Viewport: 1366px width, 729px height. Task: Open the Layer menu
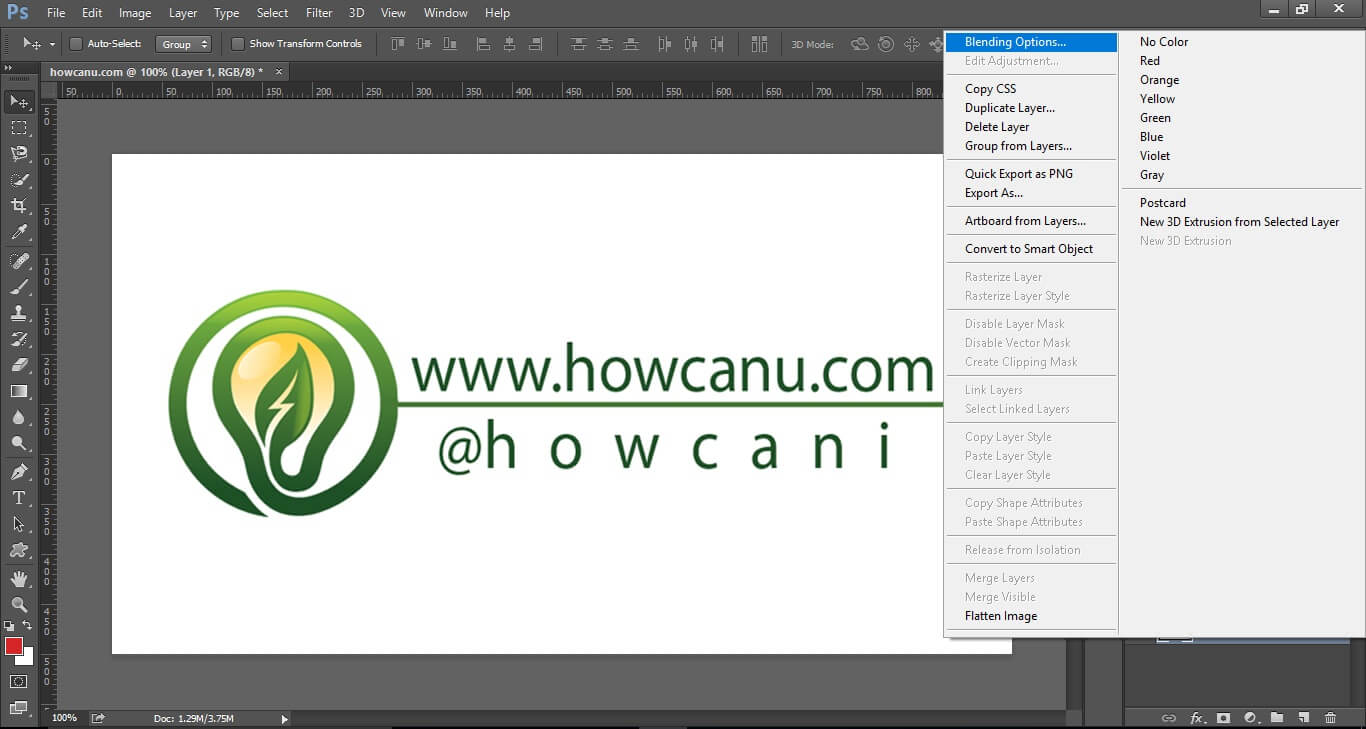183,13
